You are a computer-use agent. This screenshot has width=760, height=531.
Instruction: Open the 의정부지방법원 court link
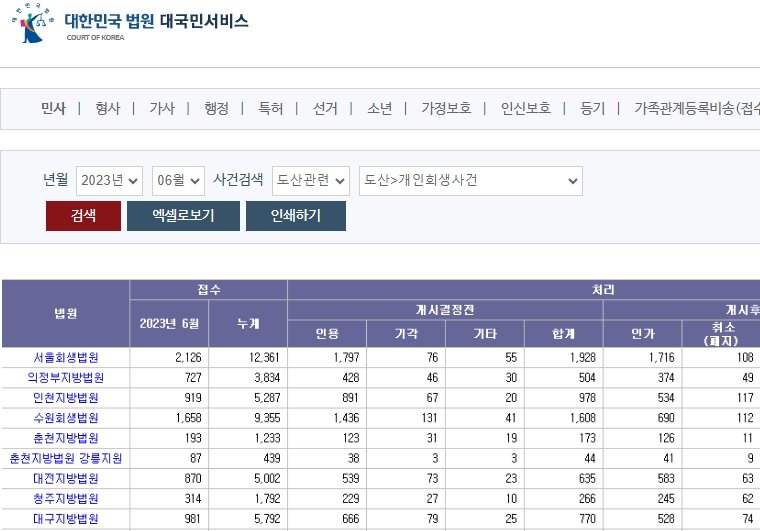click(66, 377)
